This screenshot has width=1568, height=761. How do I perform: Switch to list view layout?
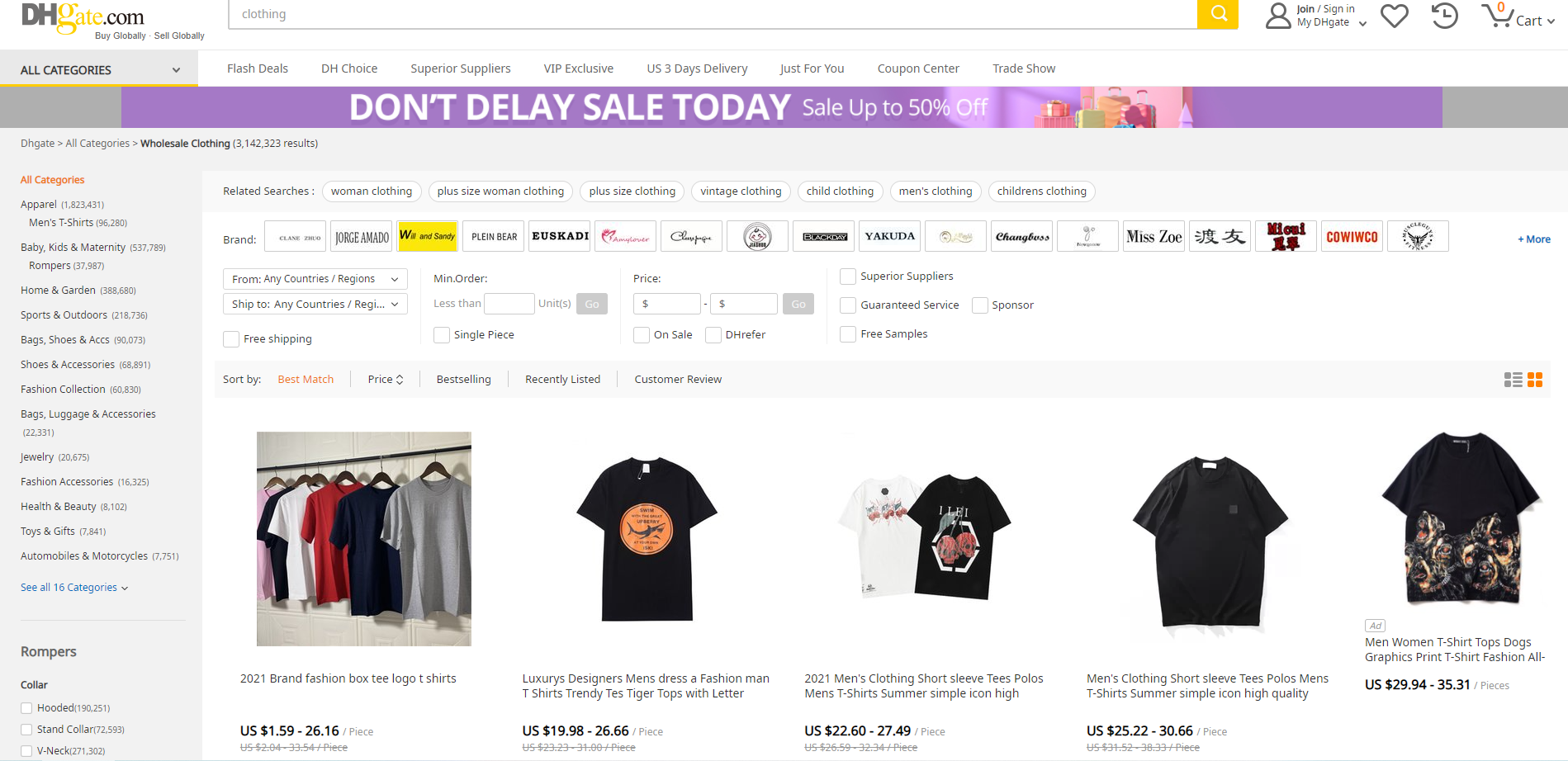point(1513,380)
